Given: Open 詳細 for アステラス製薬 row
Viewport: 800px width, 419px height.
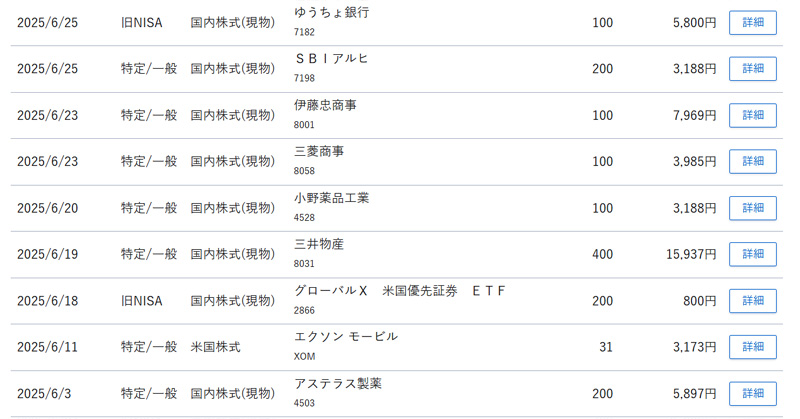Looking at the screenshot, I should [x=753, y=393].
